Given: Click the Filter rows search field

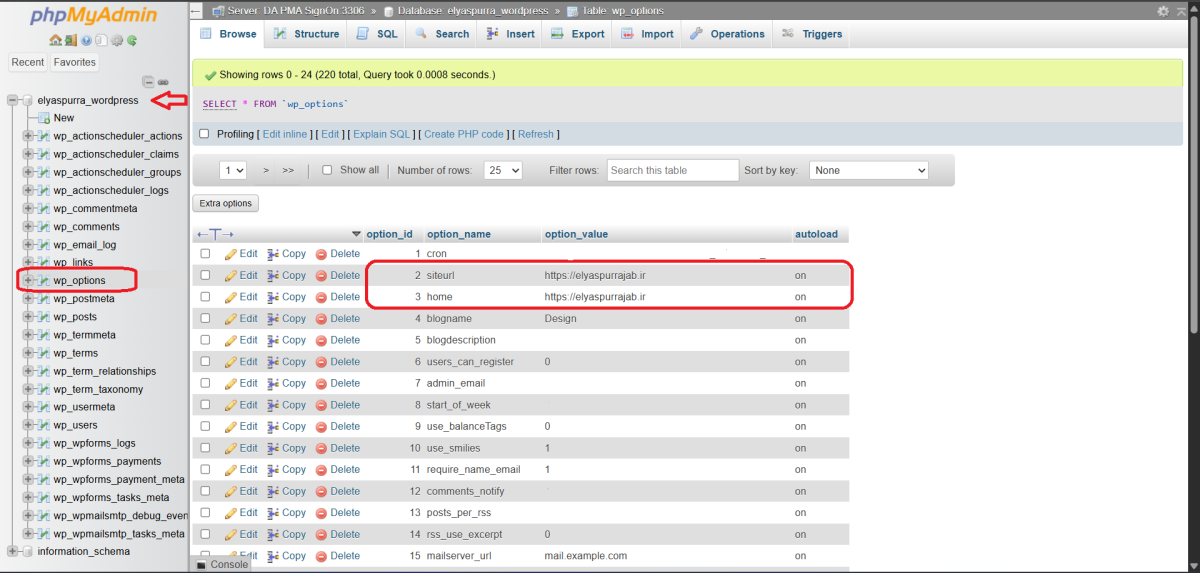Looking at the screenshot, I should click(x=672, y=171).
